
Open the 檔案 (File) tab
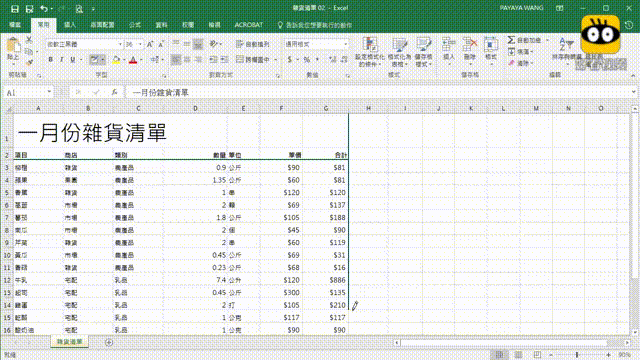point(15,25)
